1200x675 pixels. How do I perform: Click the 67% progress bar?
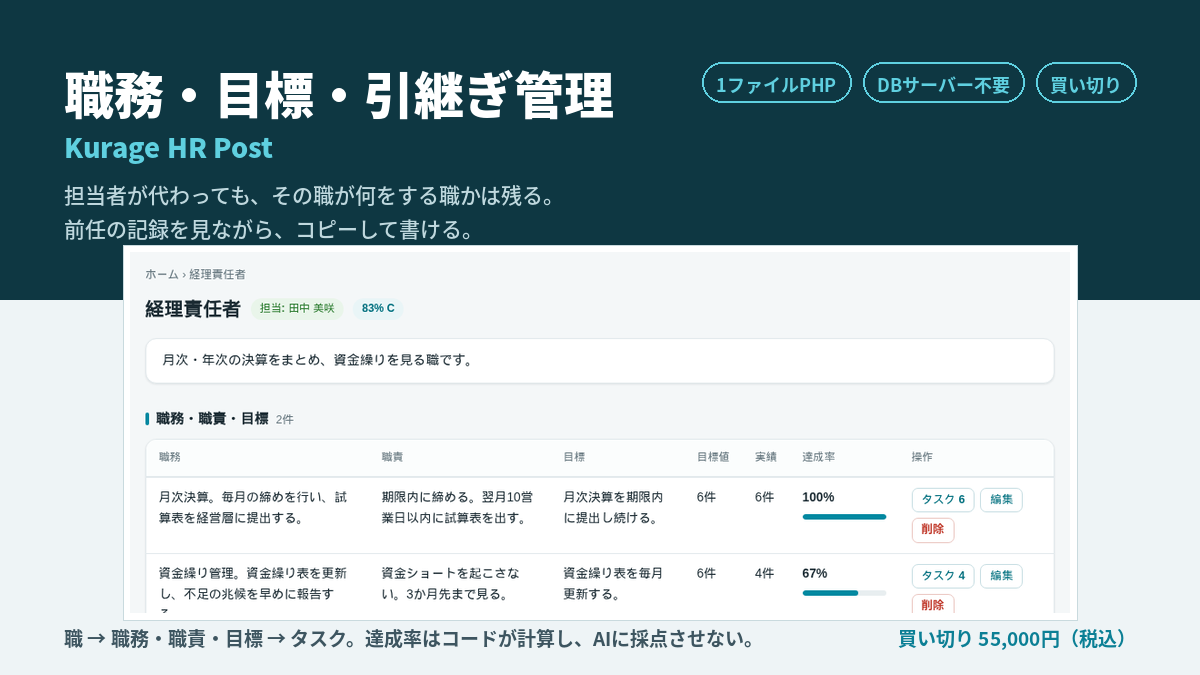pos(844,593)
